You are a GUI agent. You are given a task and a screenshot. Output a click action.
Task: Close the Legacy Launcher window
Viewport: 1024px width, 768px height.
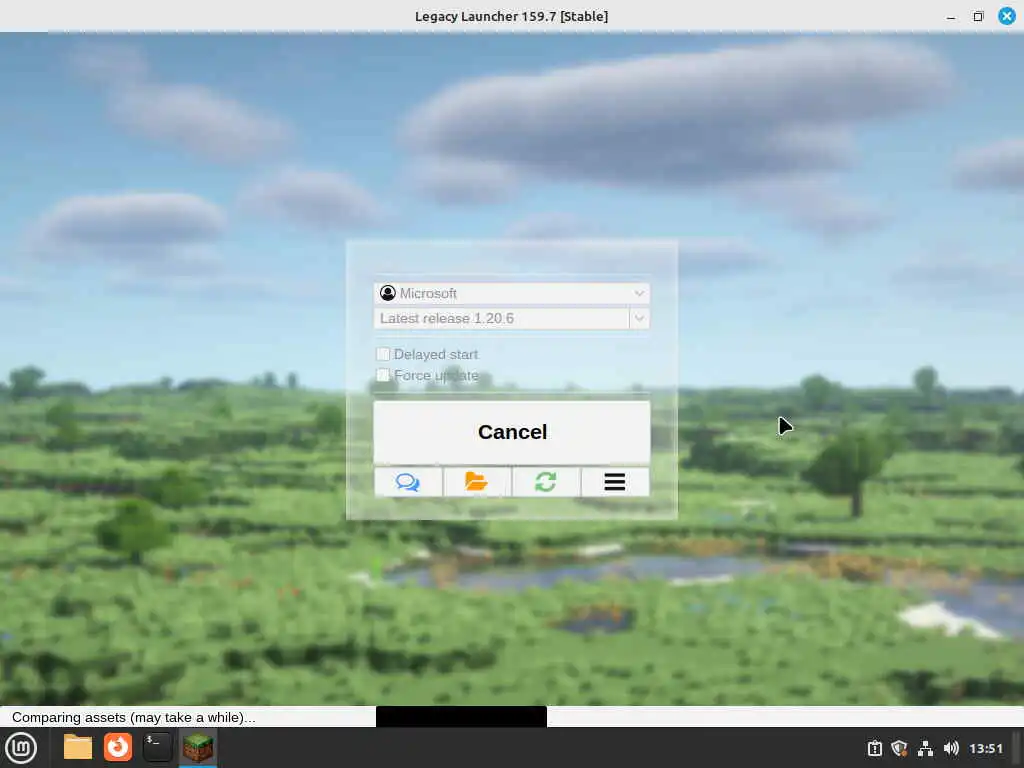tap(1007, 16)
